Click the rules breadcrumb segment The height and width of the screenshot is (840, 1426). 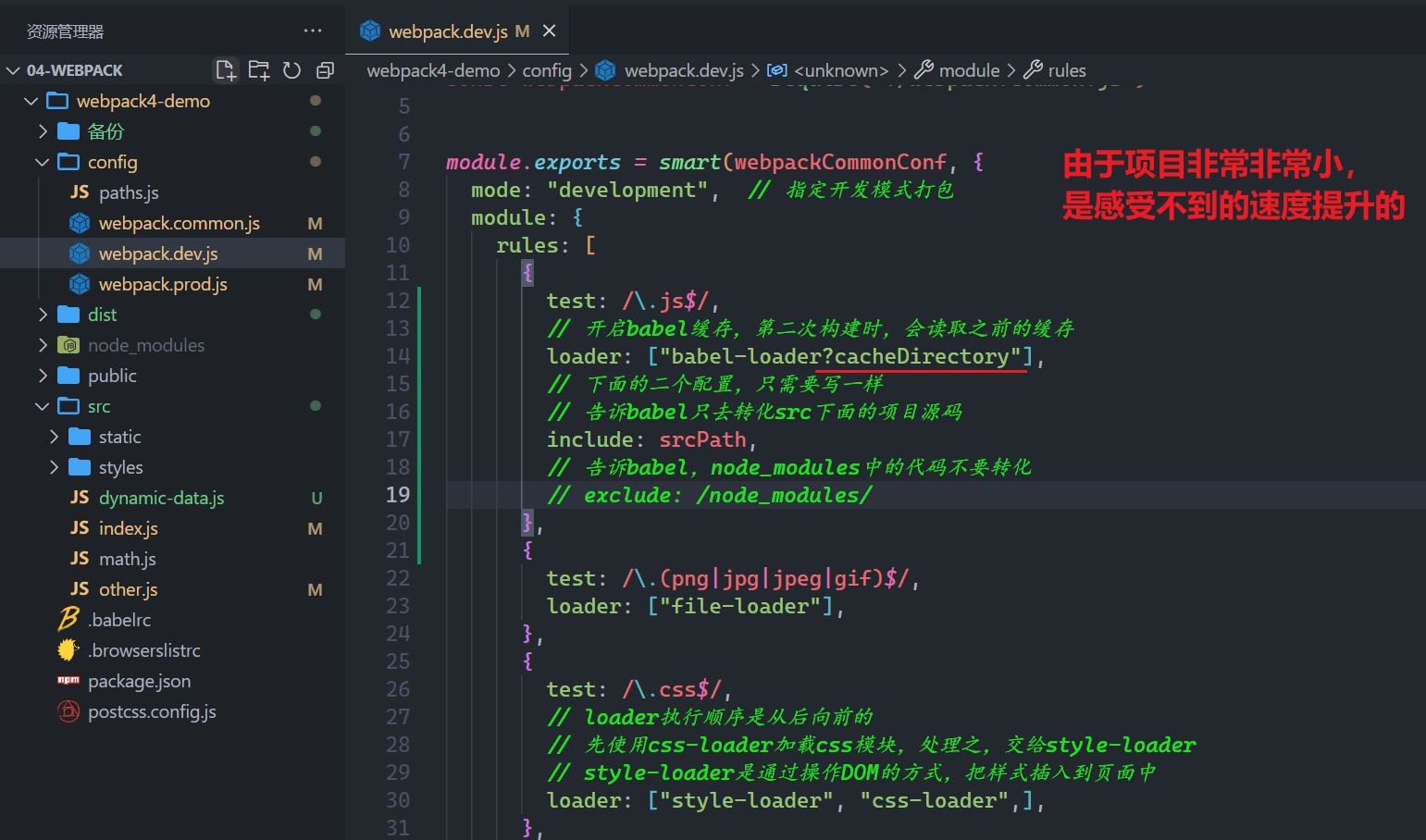click(1067, 70)
